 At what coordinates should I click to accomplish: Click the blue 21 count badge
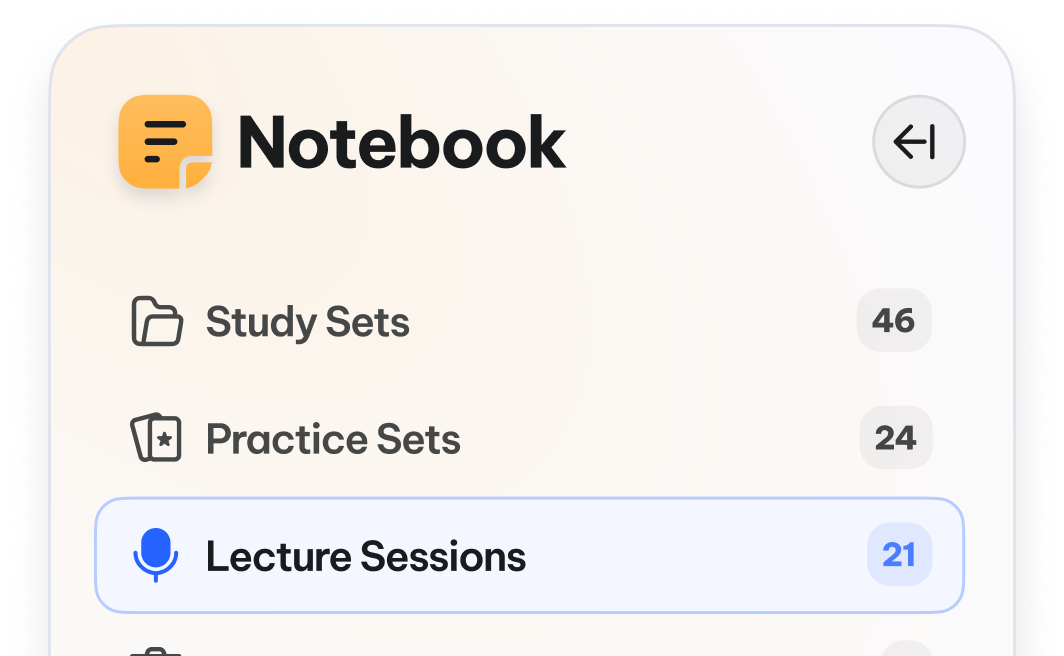[x=899, y=554]
